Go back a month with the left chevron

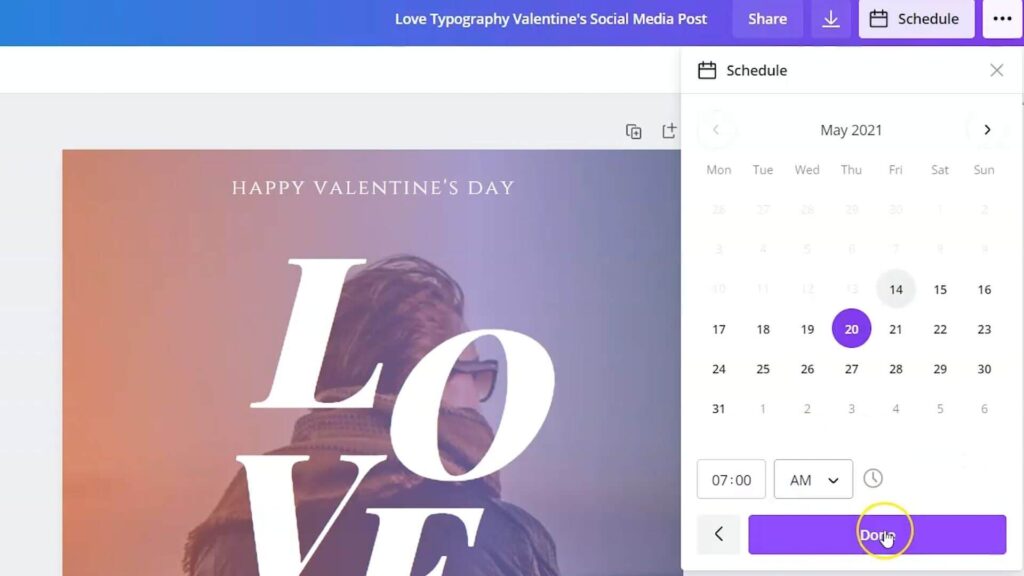click(716, 129)
